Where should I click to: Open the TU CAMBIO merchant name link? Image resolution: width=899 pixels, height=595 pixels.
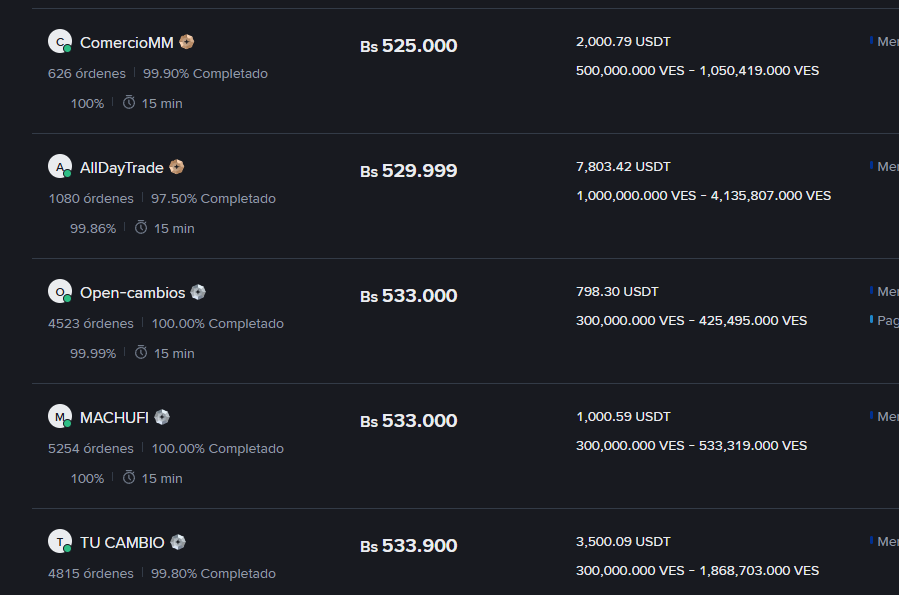click(x=122, y=543)
